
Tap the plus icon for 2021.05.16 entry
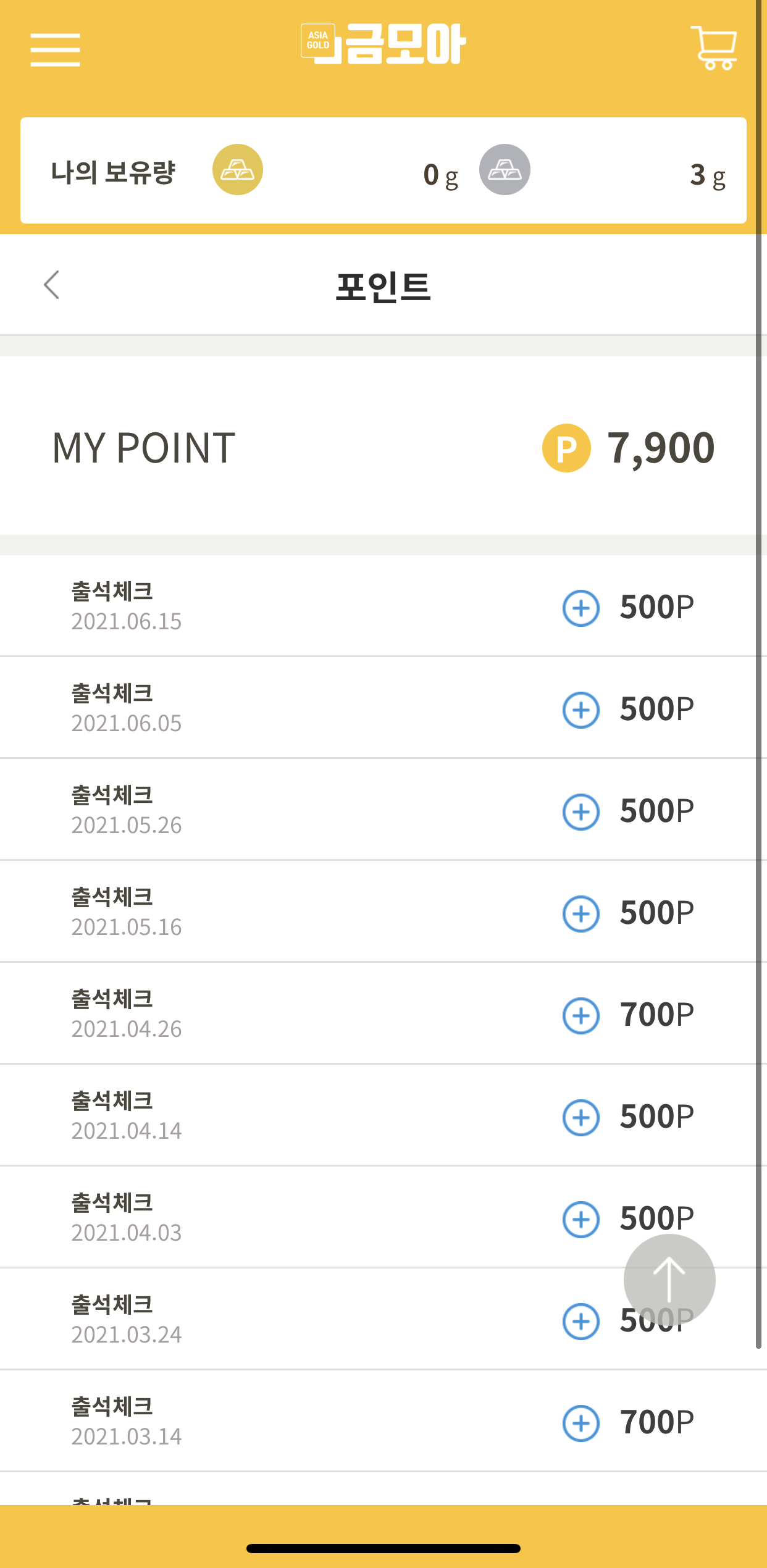tap(580, 914)
